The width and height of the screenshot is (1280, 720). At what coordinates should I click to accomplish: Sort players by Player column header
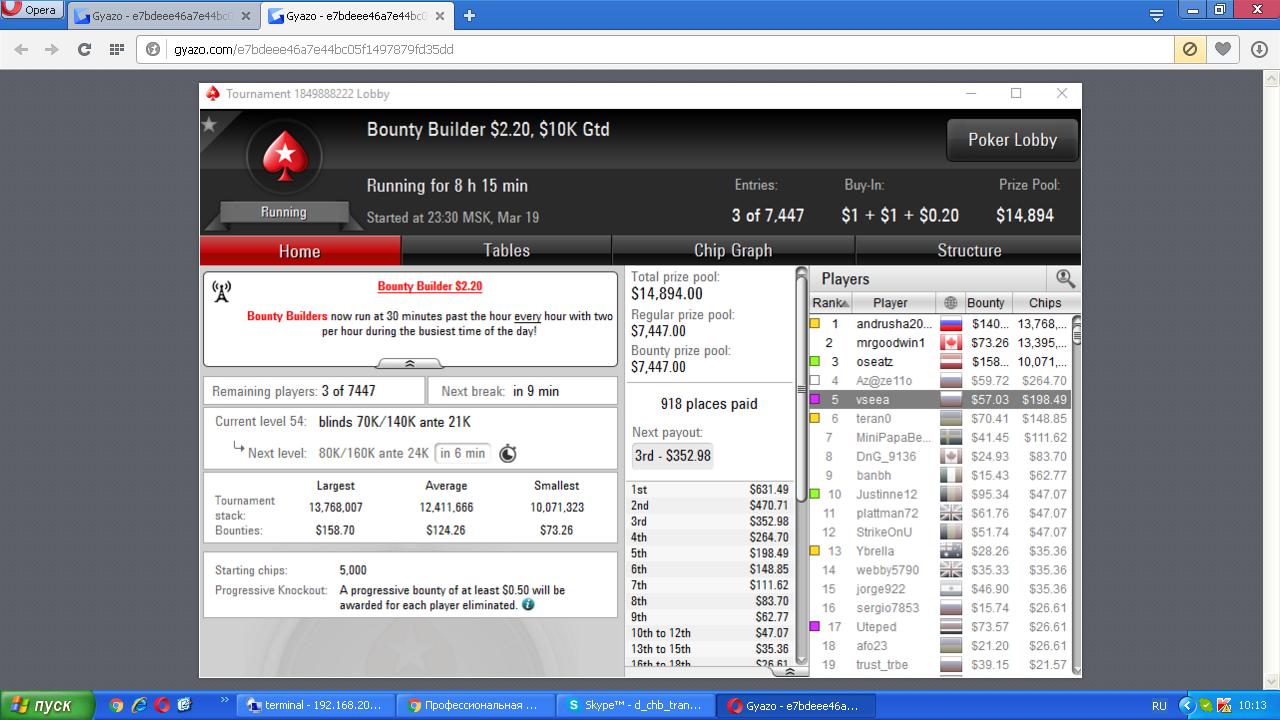point(894,303)
